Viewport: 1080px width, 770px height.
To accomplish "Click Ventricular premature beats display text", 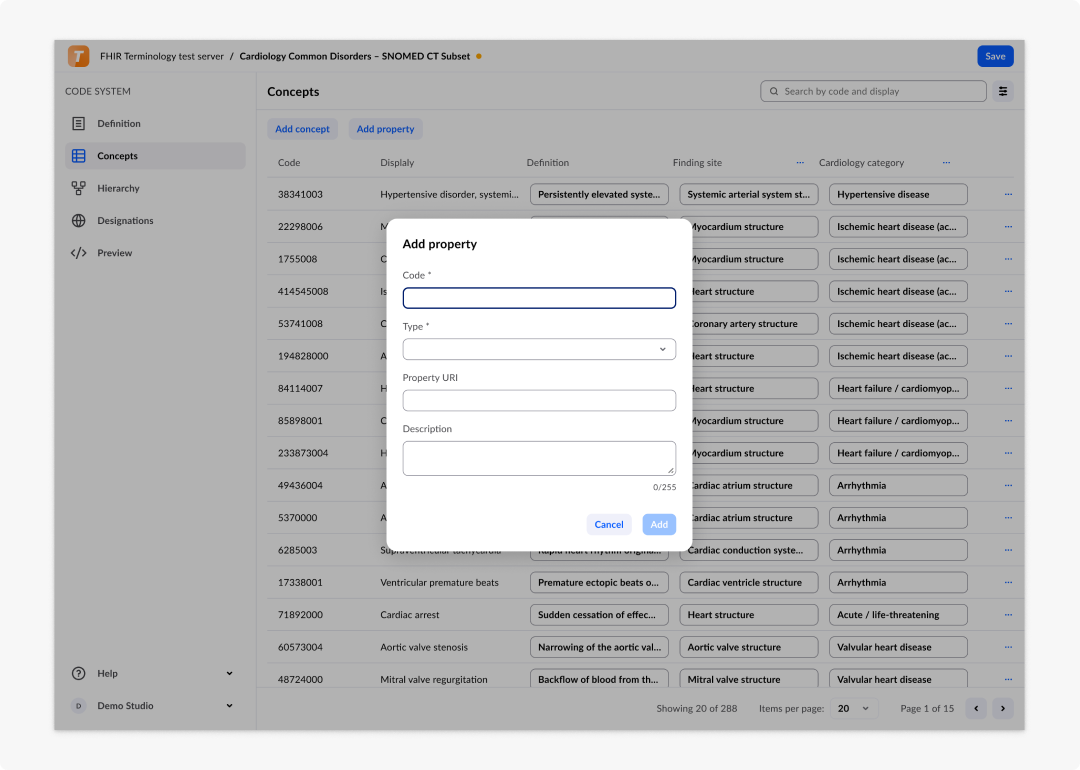I will 439,583.
